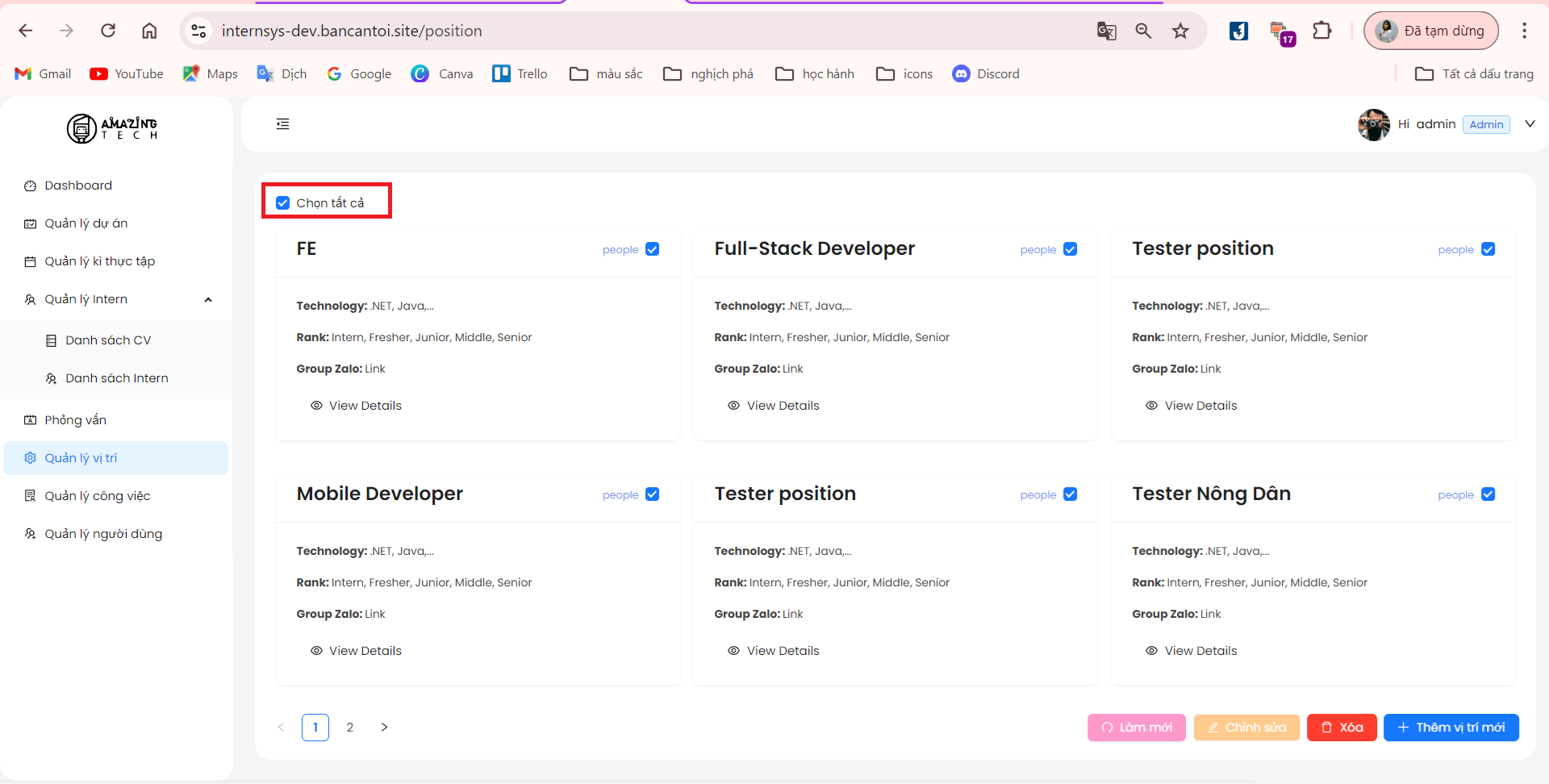This screenshot has height=784, width=1549.
Task: Click the 'Thêm vị trí mới' button
Action: (x=1451, y=728)
